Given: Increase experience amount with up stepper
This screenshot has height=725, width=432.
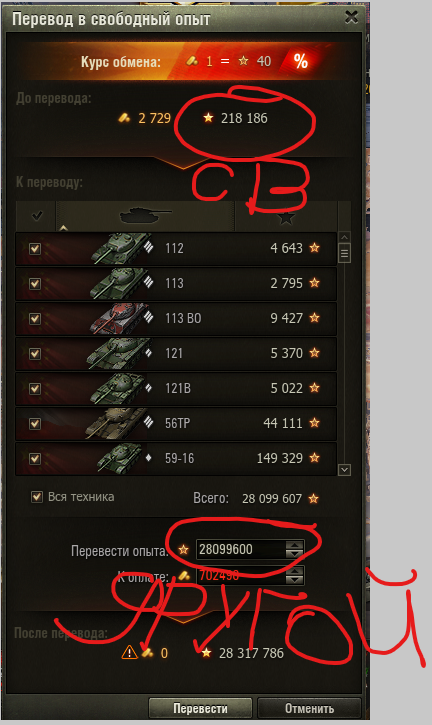Looking at the screenshot, I should tap(294, 545).
